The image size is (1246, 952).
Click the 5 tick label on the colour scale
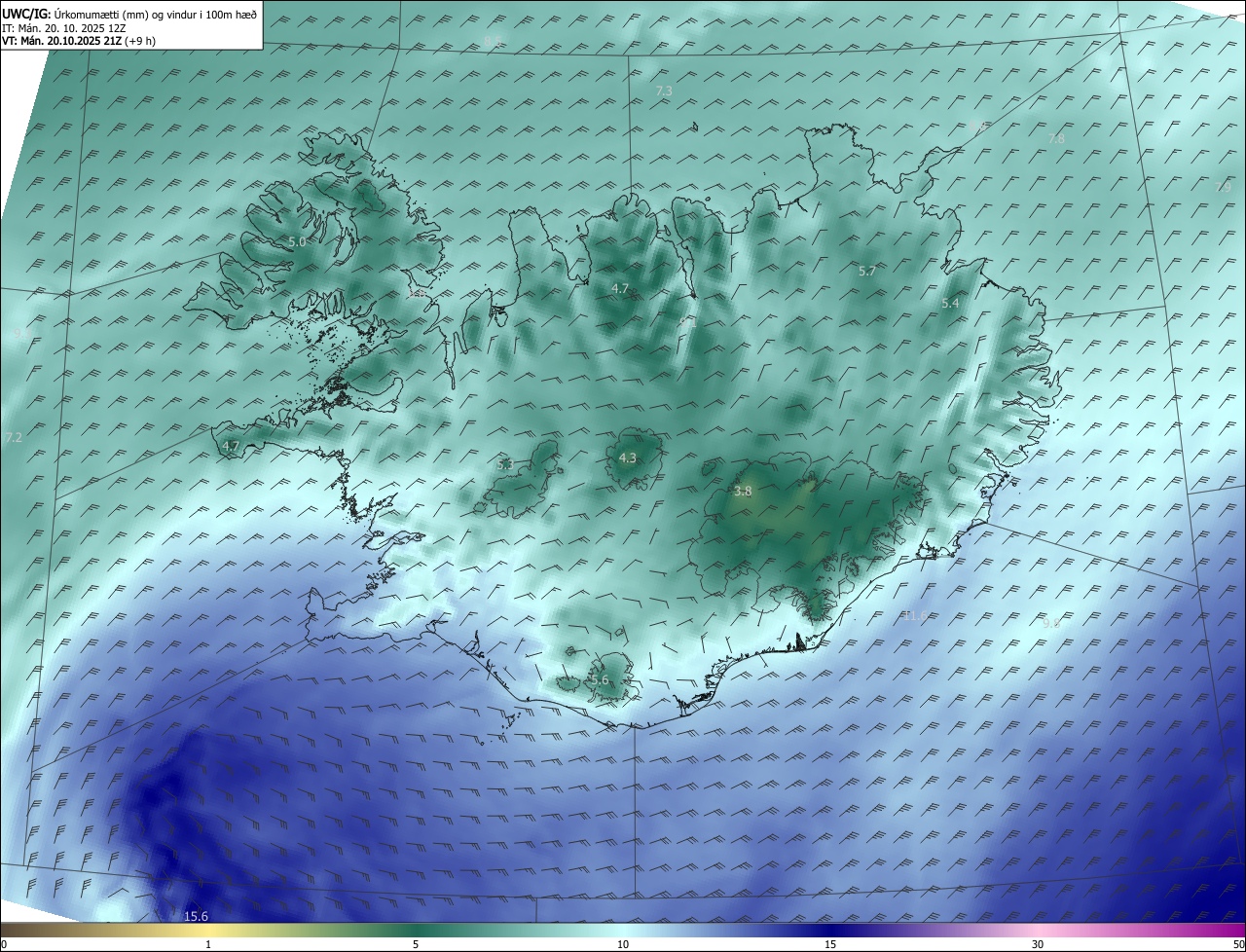pos(416,944)
